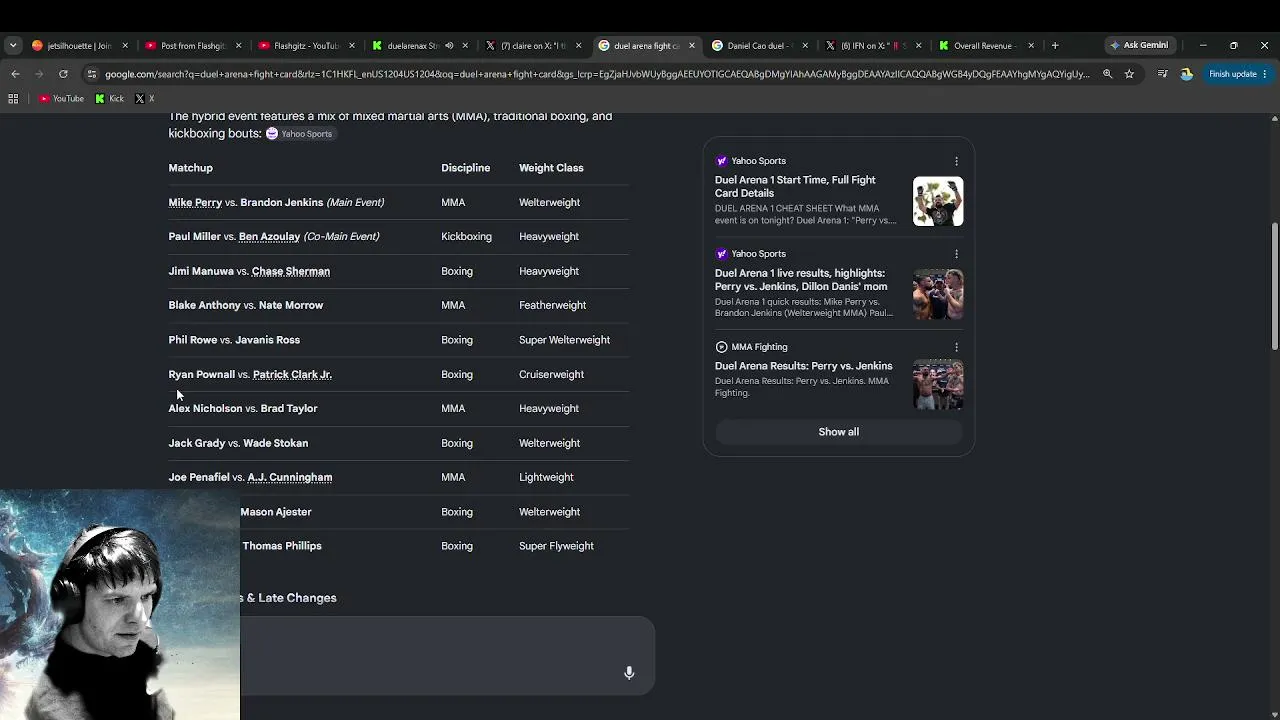Viewport: 1280px width, 720px height.
Task: Open more options for the live results article
Action: point(956,254)
